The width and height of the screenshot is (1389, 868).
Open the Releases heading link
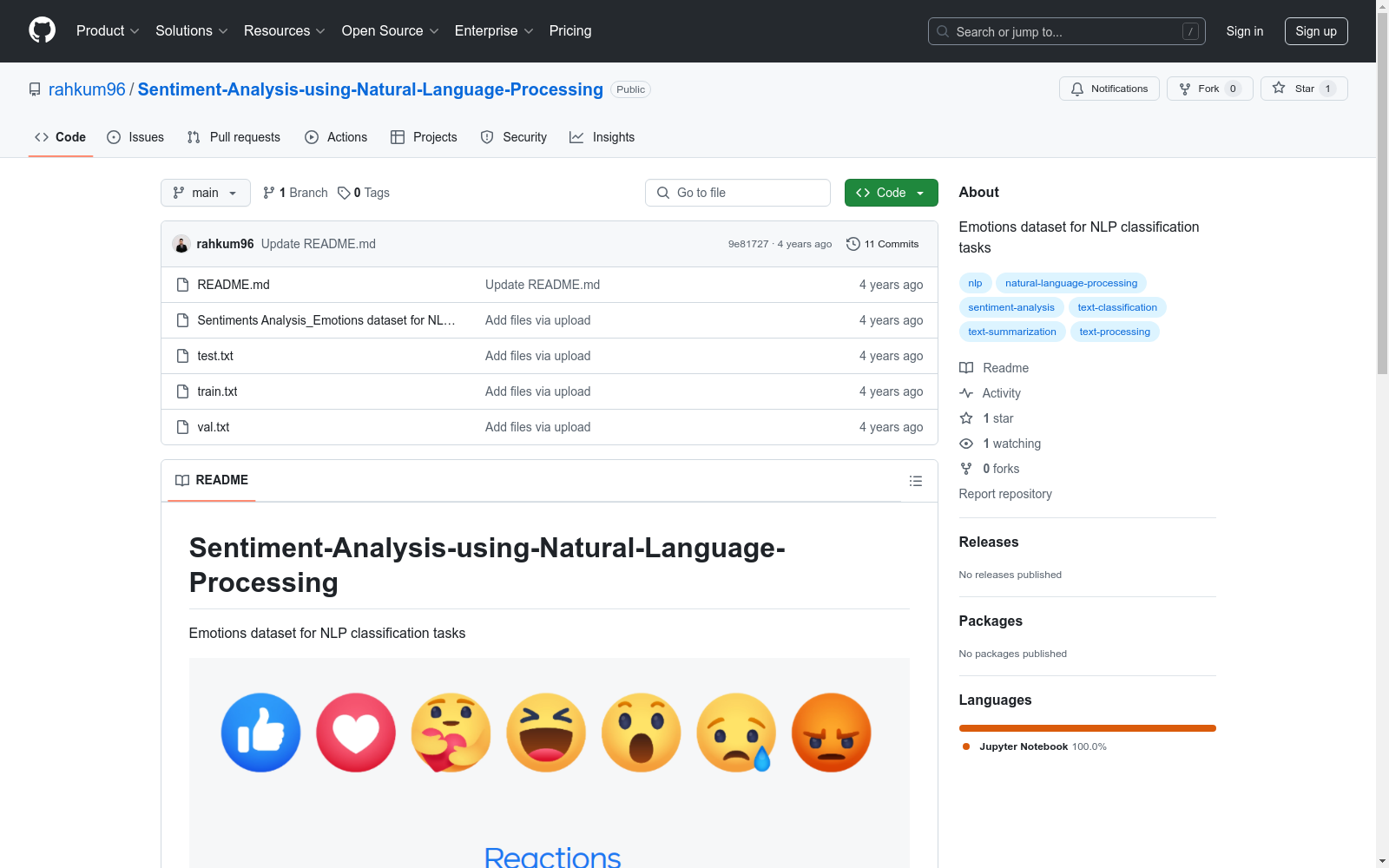click(989, 542)
